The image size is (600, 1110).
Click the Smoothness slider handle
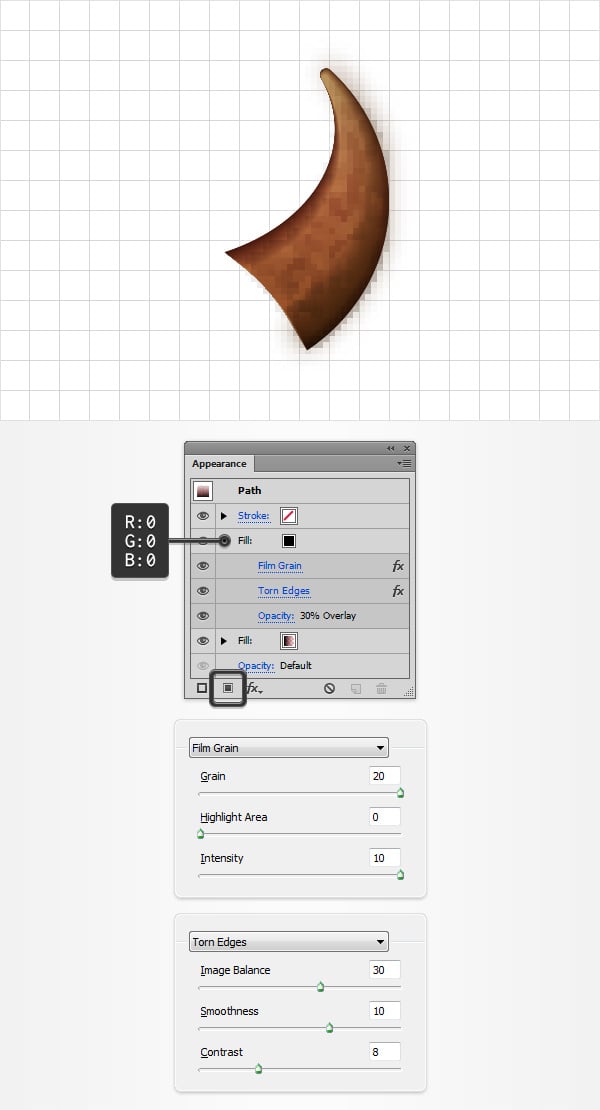pos(330,1028)
